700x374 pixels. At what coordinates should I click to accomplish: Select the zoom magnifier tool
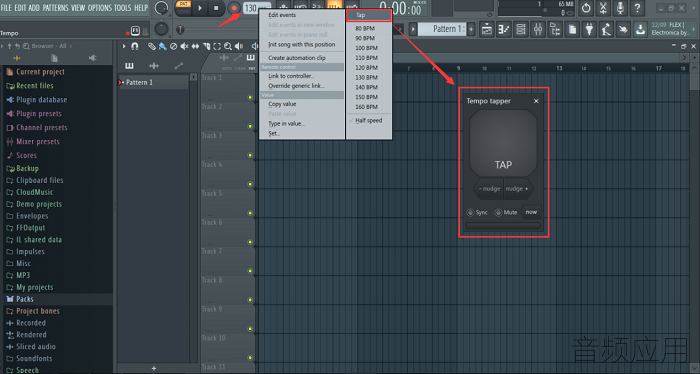[228, 46]
